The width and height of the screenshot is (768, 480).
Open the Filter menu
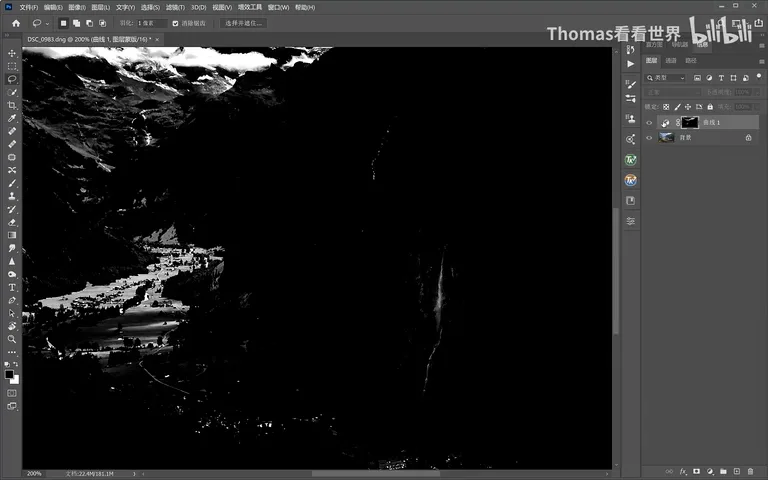click(x=175, y=7)
